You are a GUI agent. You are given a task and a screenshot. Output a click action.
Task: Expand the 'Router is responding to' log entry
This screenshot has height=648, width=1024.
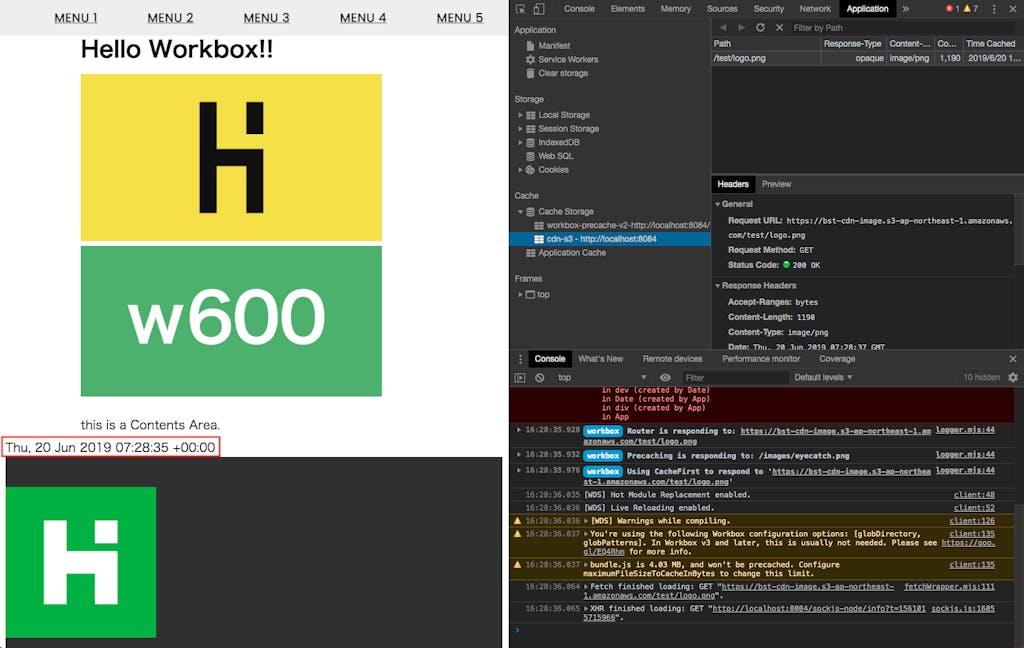pyautogui.click(x=519, y=430)
